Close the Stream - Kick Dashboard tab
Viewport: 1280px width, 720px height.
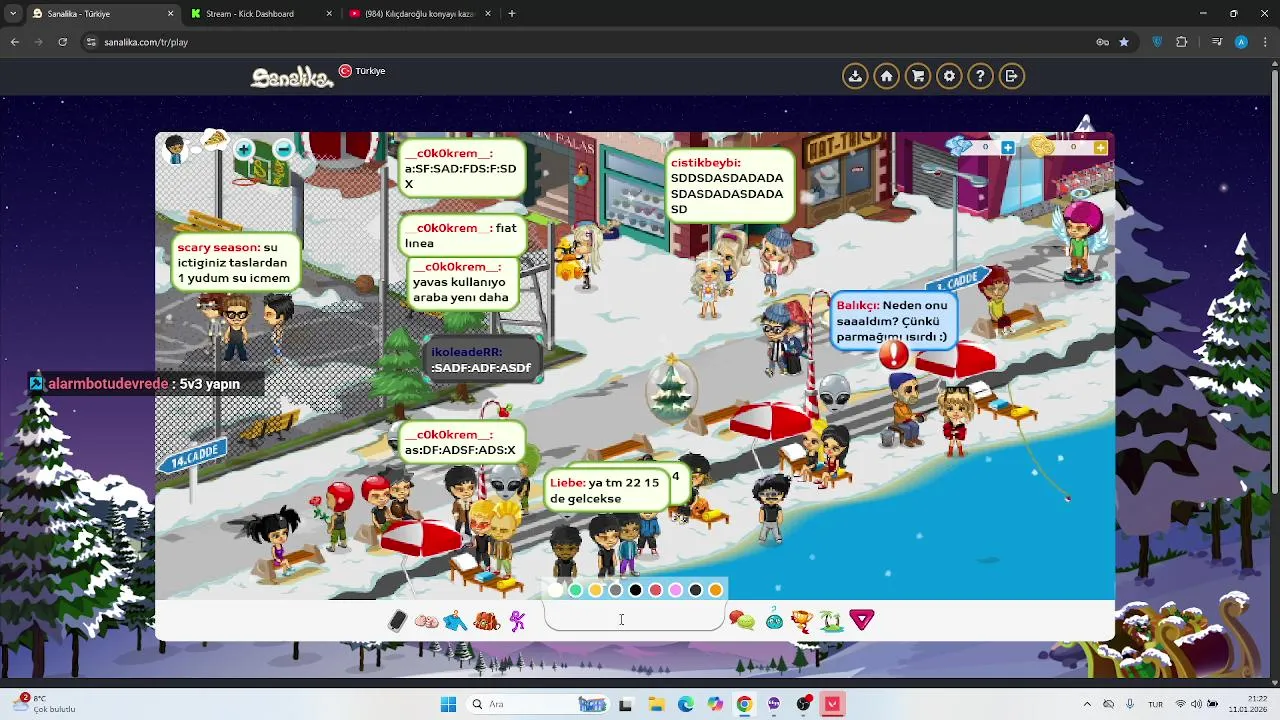pos(329,14)
